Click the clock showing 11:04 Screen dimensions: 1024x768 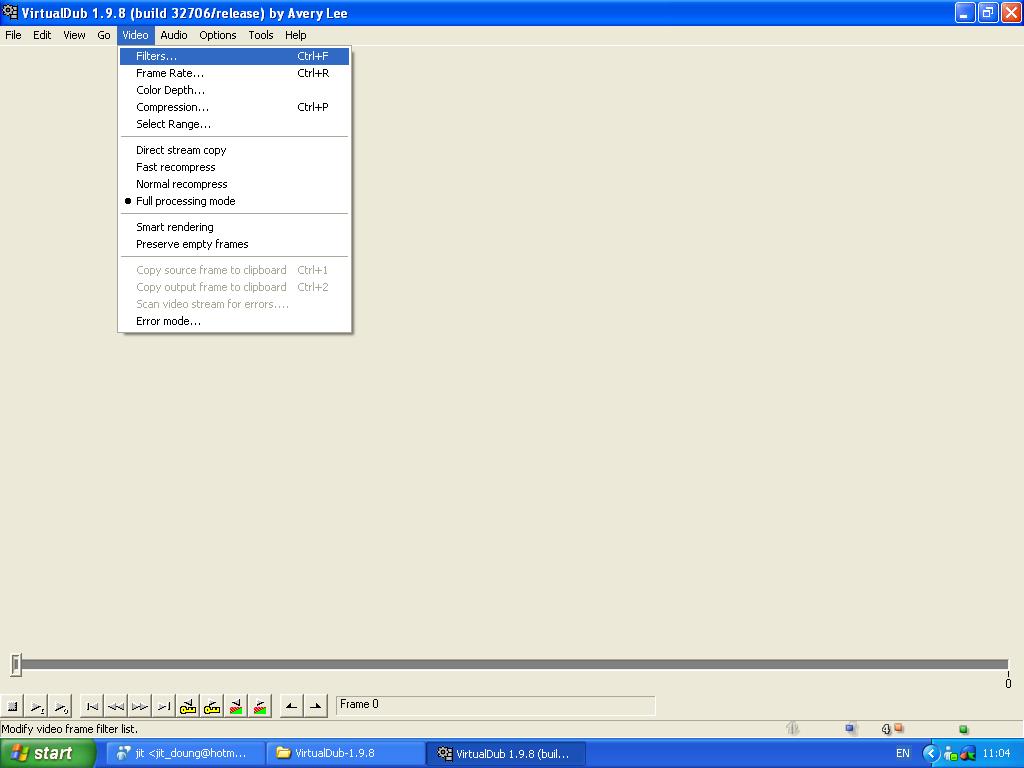(996, 754)
